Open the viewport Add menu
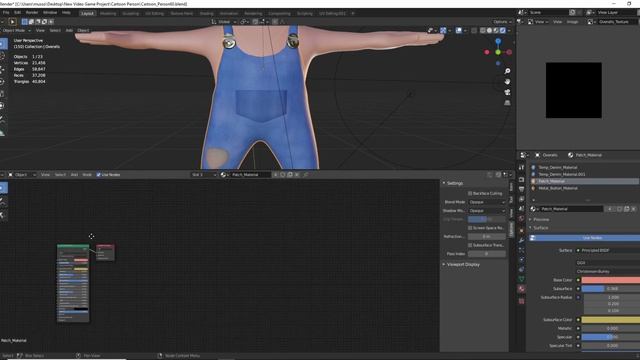Screen dimensions: 640x360 (69, 30)
